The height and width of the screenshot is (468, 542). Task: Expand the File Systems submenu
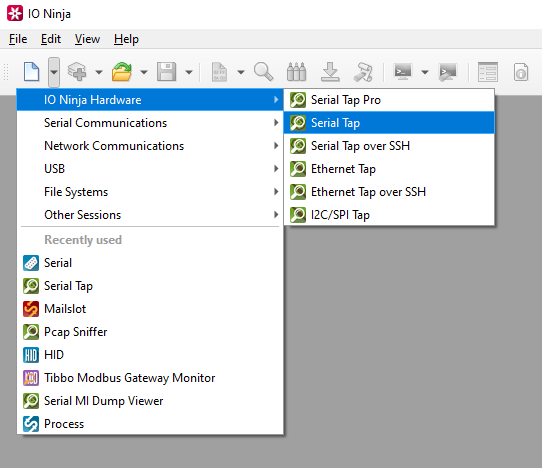pos(150,192)
